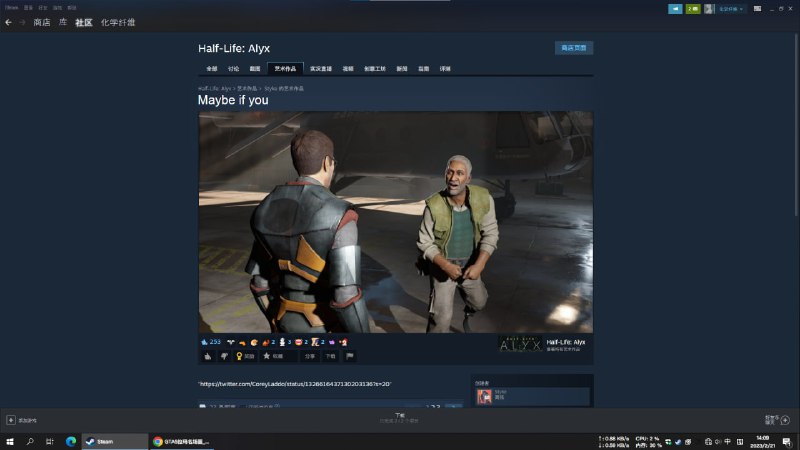The width and height of the screenshot is (800, 450).
Task: Open creator Stylo's avatar
Action: pyautogui.click(x=484, y=396)
